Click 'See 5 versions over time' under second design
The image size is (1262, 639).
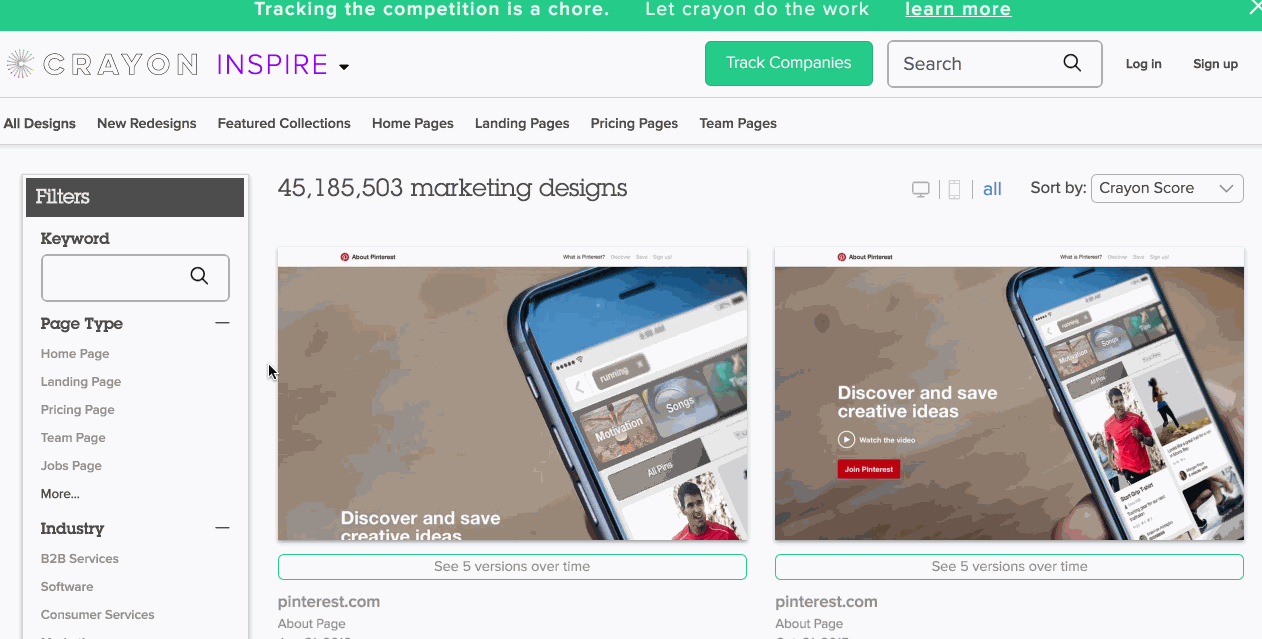click(1009, 567)
